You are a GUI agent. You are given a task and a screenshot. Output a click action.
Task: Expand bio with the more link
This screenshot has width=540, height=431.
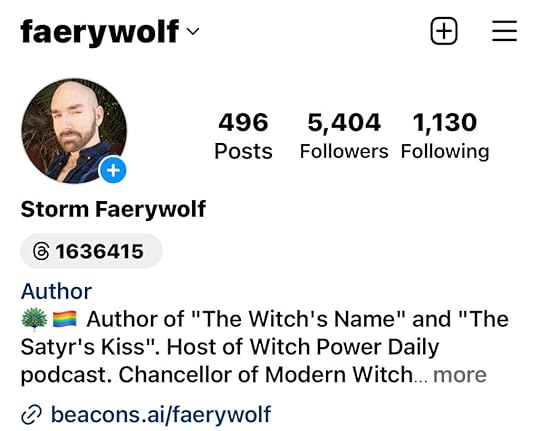(x=459, y=374)
